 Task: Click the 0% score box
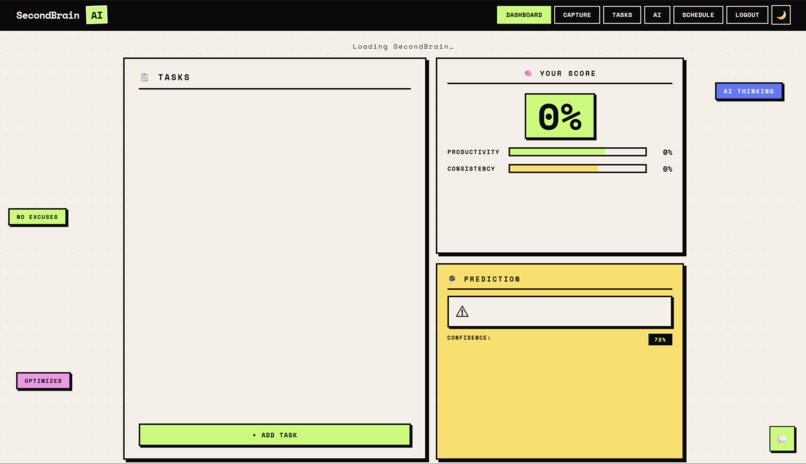point(560,116)
